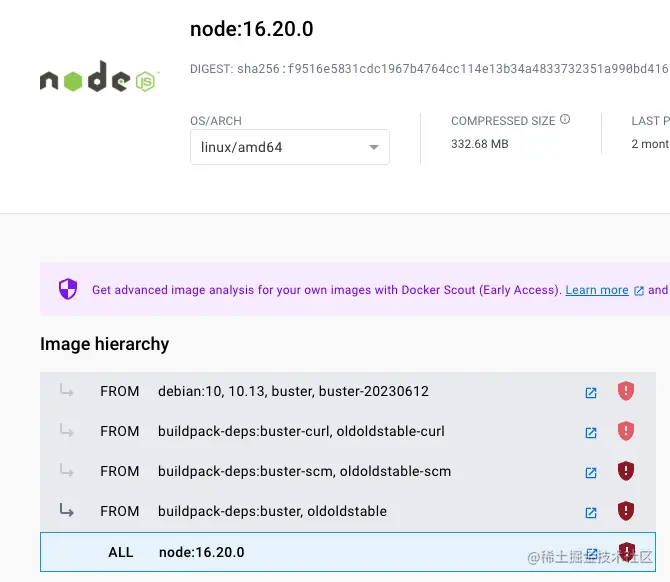Open external link for debian:10 row
Image resolution: width=670 pixels, height=582 pixels.
point(591,393)
